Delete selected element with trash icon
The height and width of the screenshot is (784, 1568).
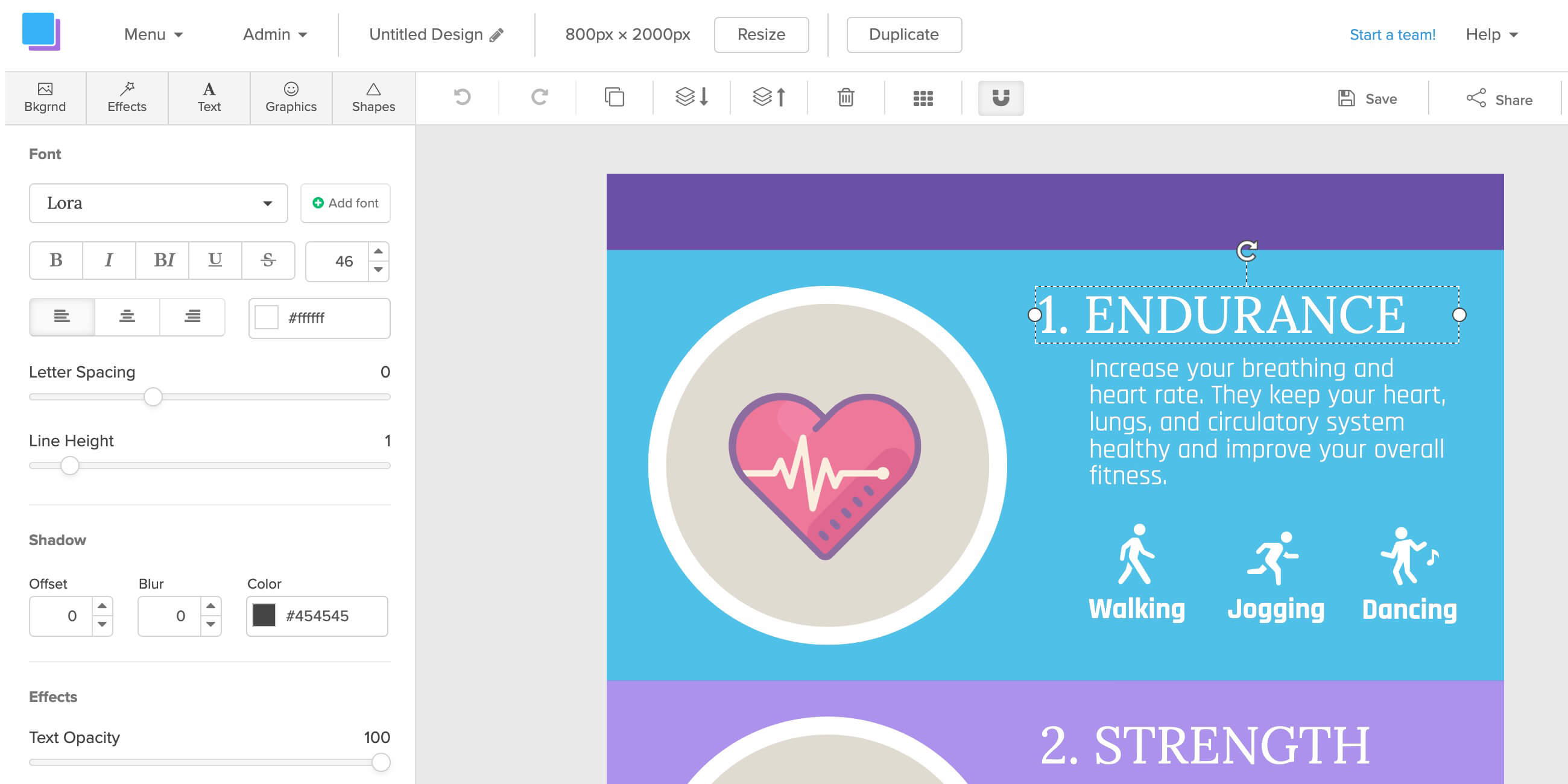pos(846,97)
